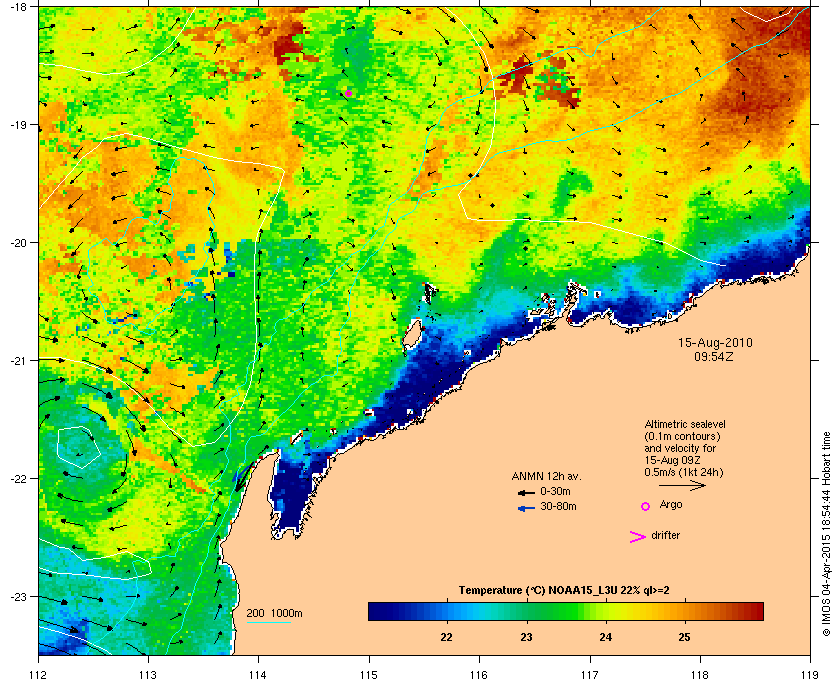Viewport: 840px width, 680px height.
Task: Click the 'ANMN 12h av.' label
Action: coord(546,476)
